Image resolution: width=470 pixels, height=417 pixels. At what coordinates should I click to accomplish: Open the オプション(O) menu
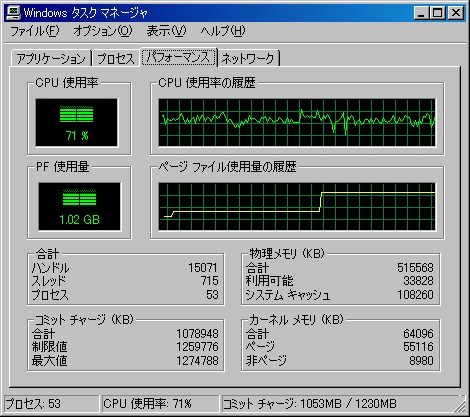point(103,31)
